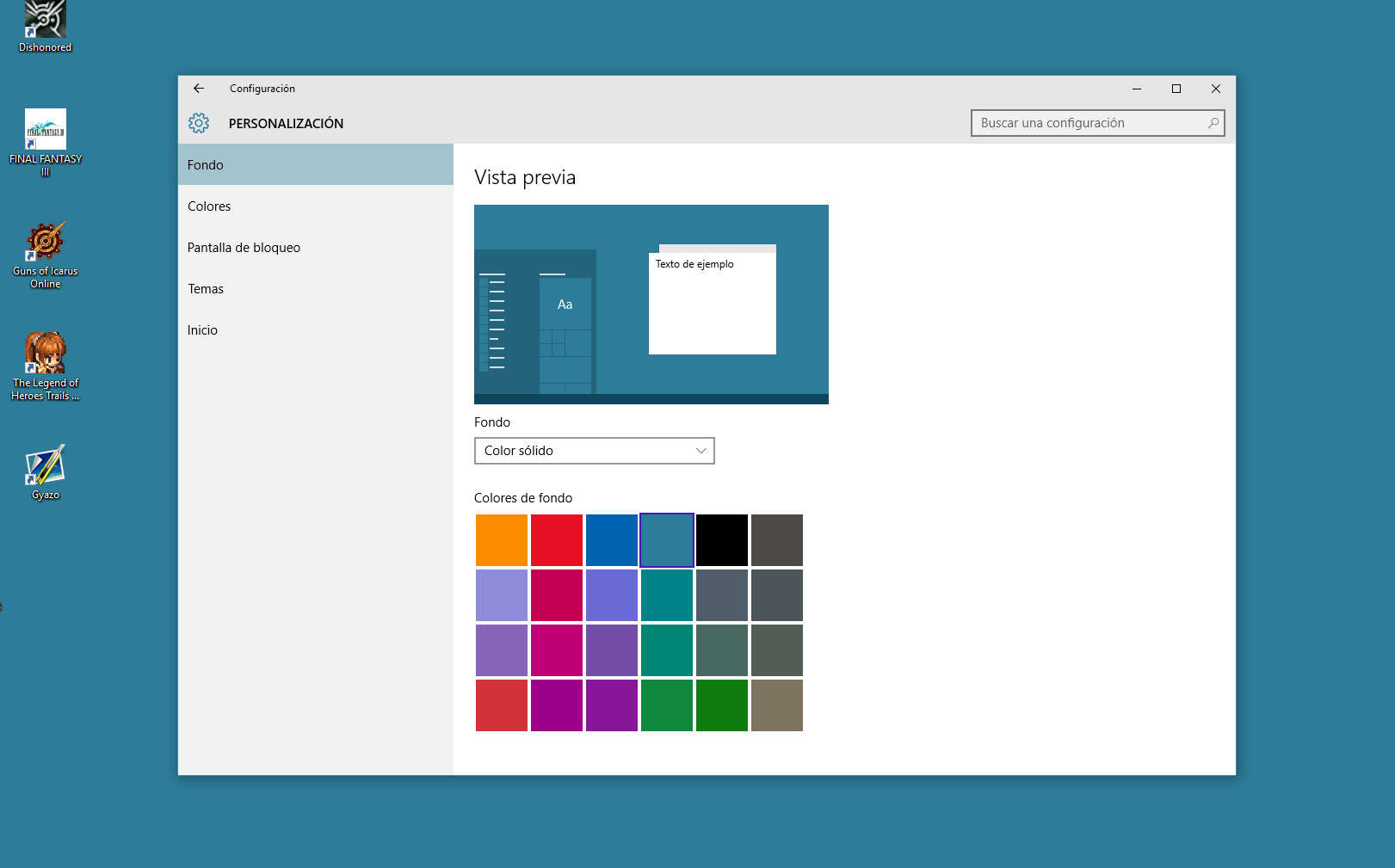The height and width of the screenshot is (868, 1395).
Task: Open the Colores section
Action: (x=316, y=206)
